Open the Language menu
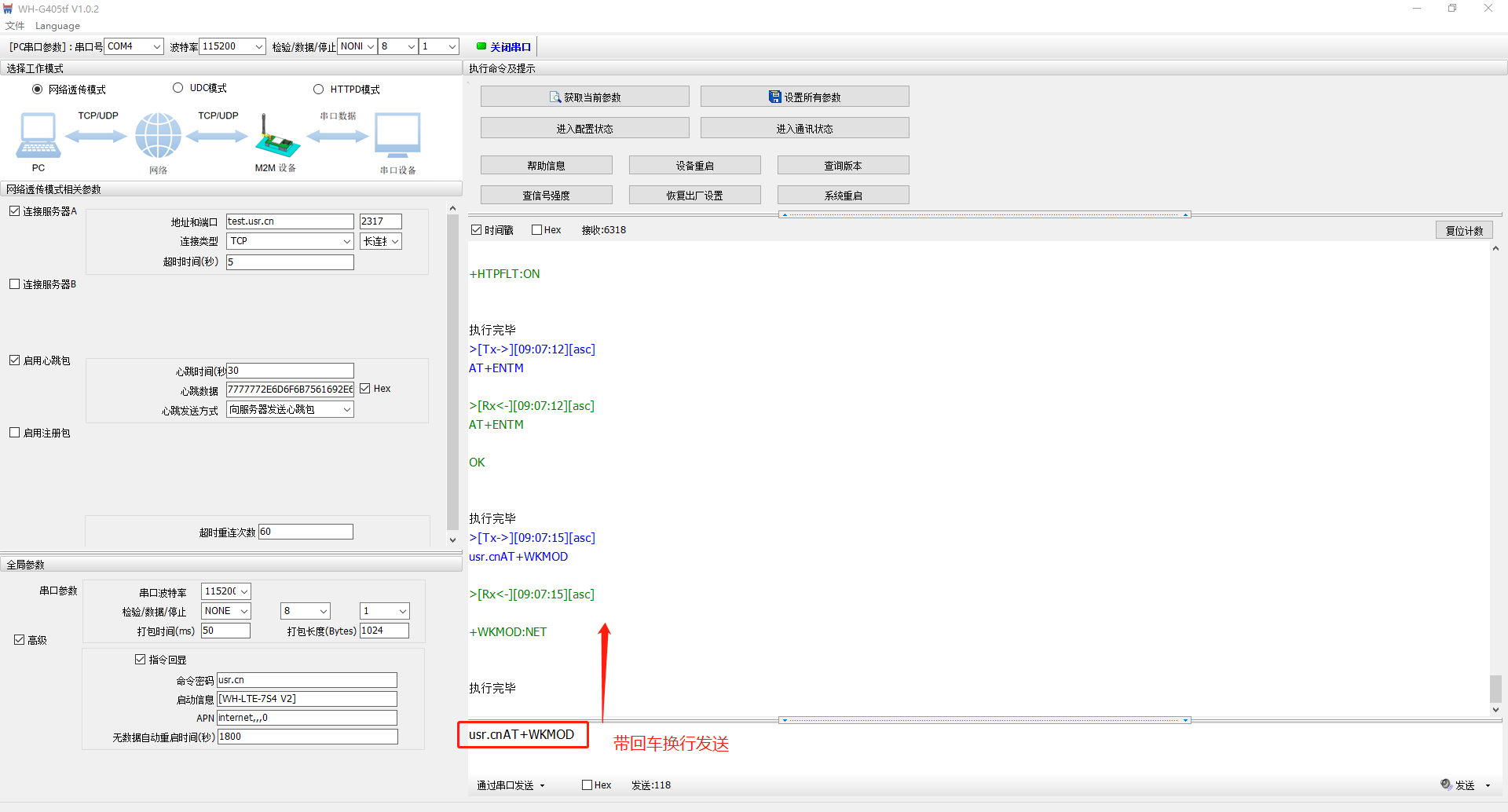The height and width of the screenshot is (812, 1508). [x=57, y=26]
